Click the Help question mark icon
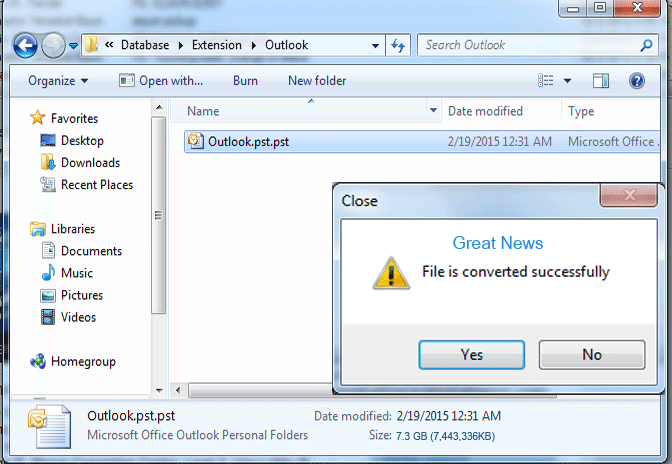This screenshot has width=672, height=464. coord(636,81)
